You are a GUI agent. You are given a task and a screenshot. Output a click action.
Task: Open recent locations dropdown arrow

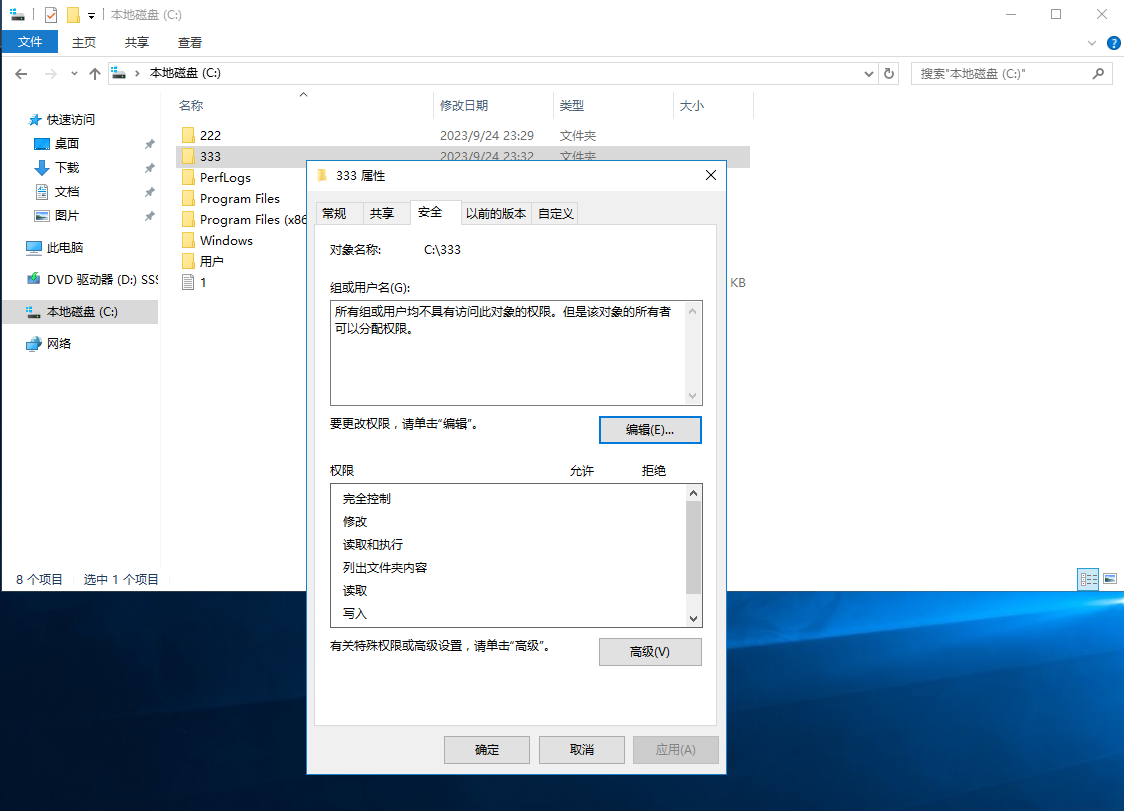74,74
